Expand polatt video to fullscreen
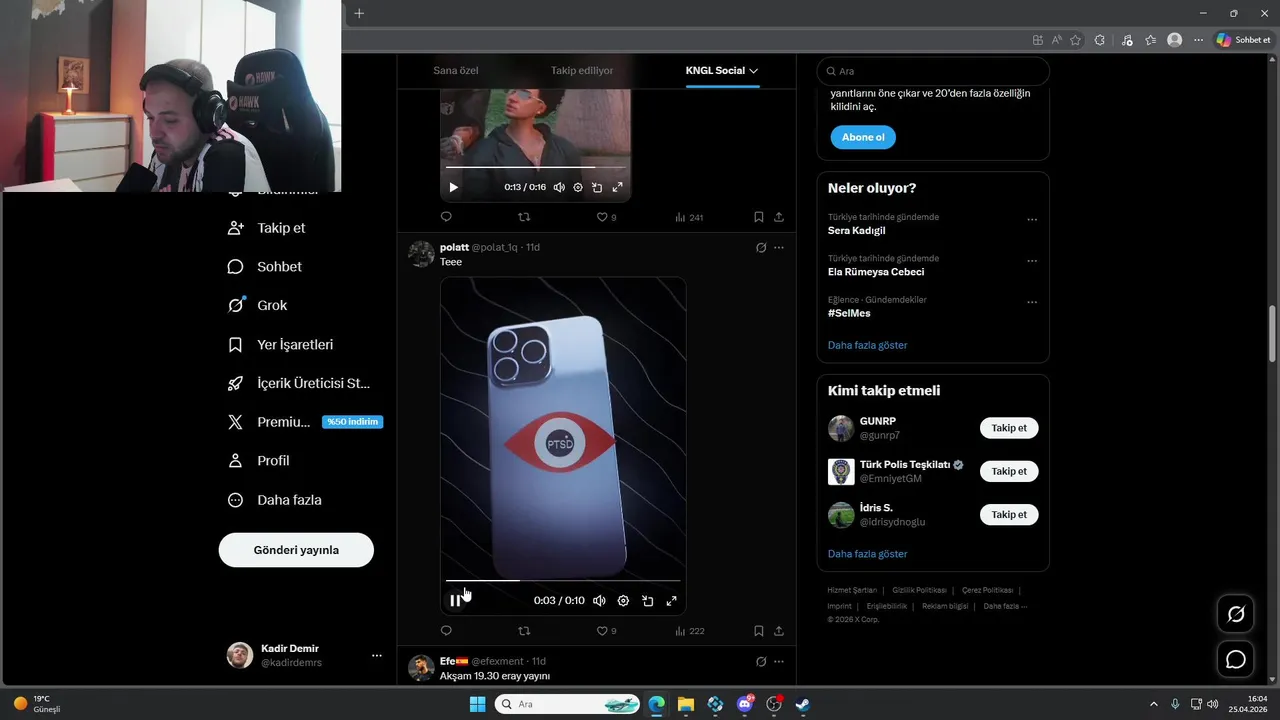Image resolution: width=1280 pixels, height=720 pixels. coord(671,601)
